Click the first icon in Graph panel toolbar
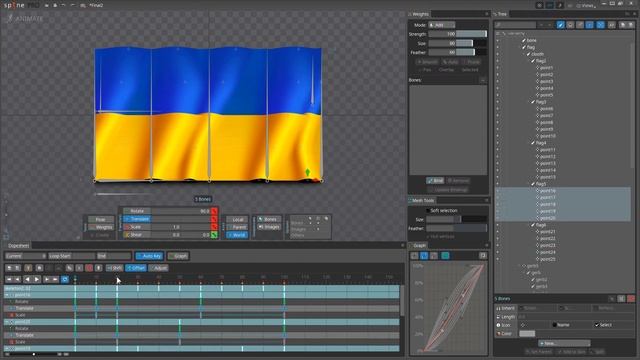The width and height of the screenshot is (640, 360). tap(414, 256)
